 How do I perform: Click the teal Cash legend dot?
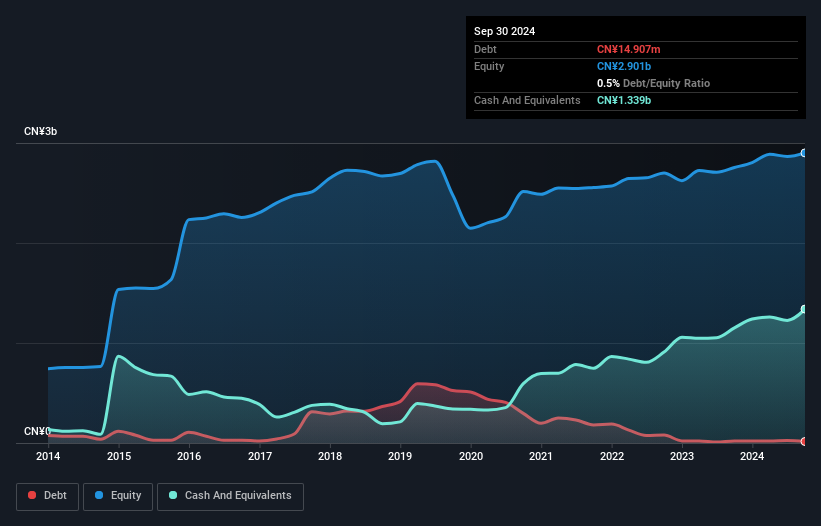pos(174,496)
